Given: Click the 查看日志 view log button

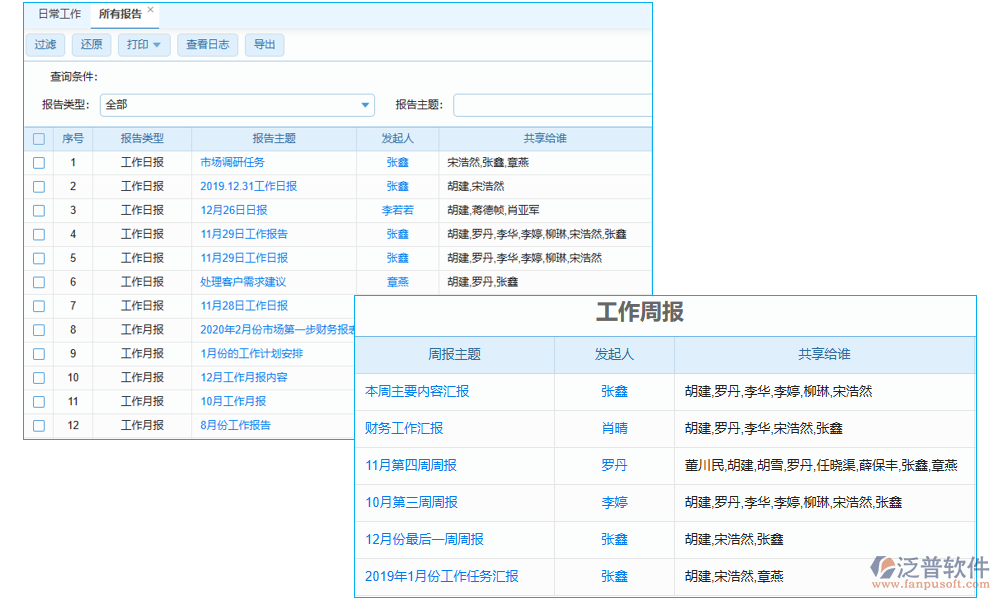Looking at the screenshot, I should (207, 44).
